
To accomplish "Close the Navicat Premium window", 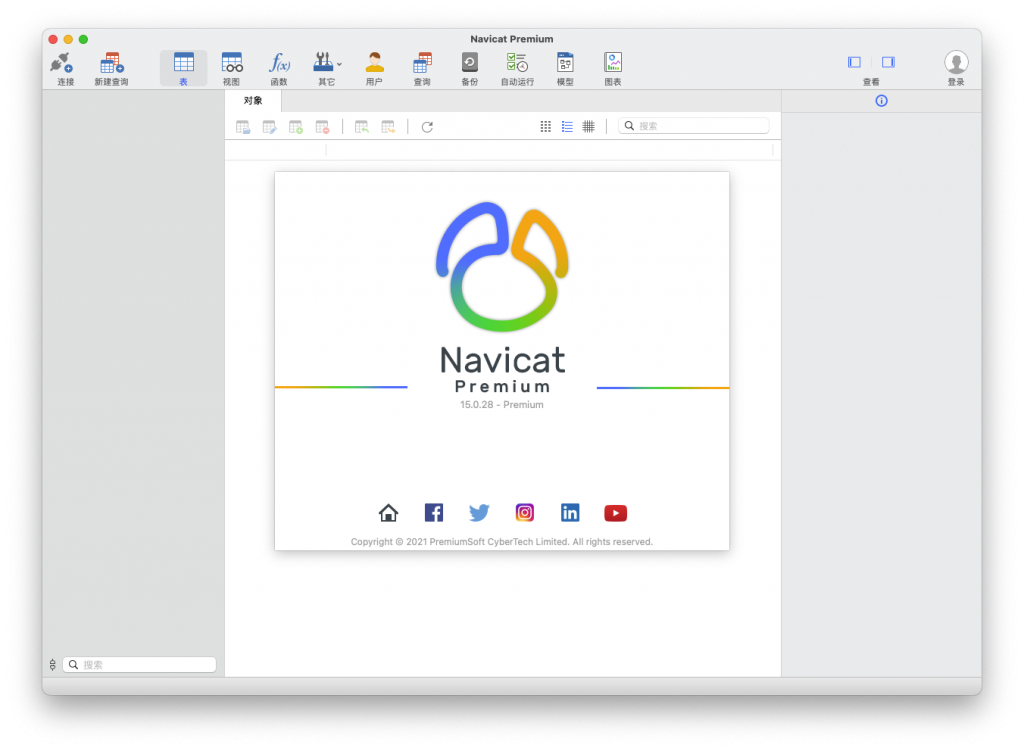I will click(53, 39).
